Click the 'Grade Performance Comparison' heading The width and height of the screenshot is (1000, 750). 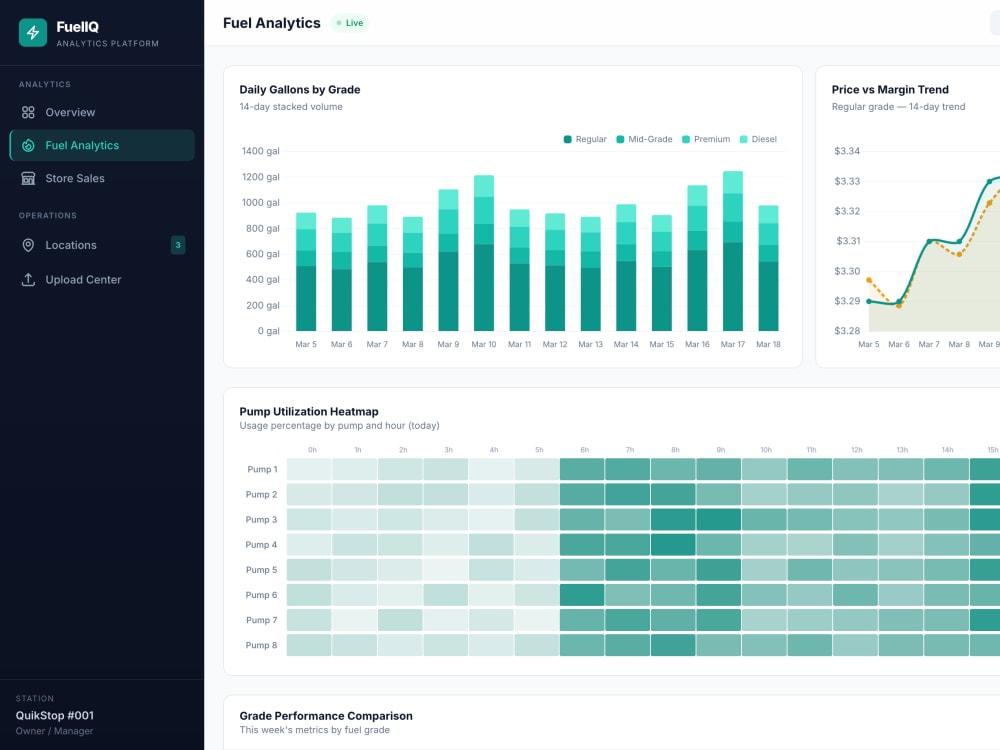326,716
